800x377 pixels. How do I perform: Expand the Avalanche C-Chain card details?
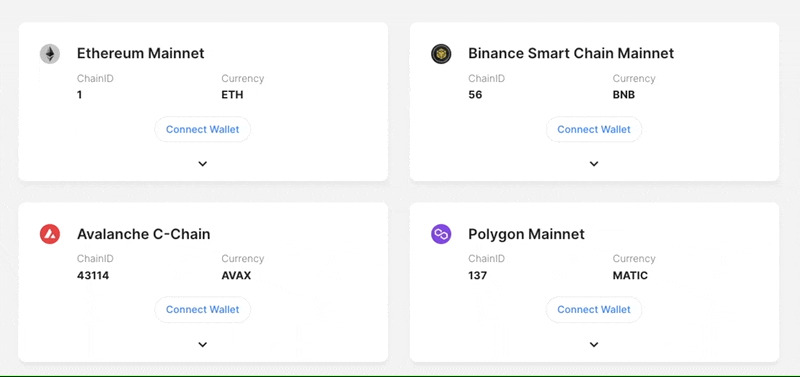203,344
